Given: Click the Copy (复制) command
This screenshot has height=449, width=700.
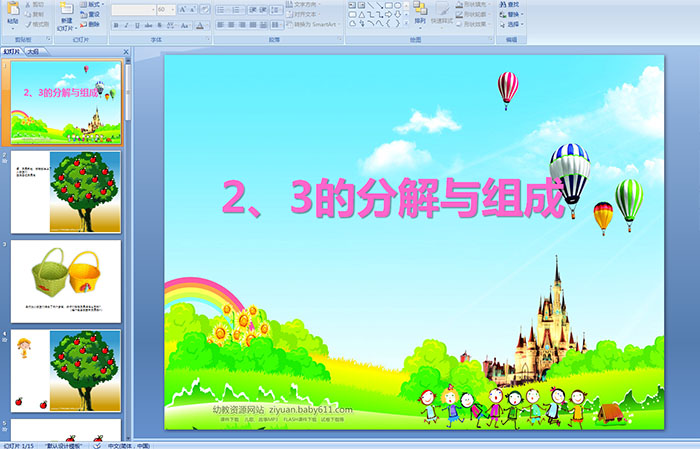Looking at the screenshot, I should (35, 14).
